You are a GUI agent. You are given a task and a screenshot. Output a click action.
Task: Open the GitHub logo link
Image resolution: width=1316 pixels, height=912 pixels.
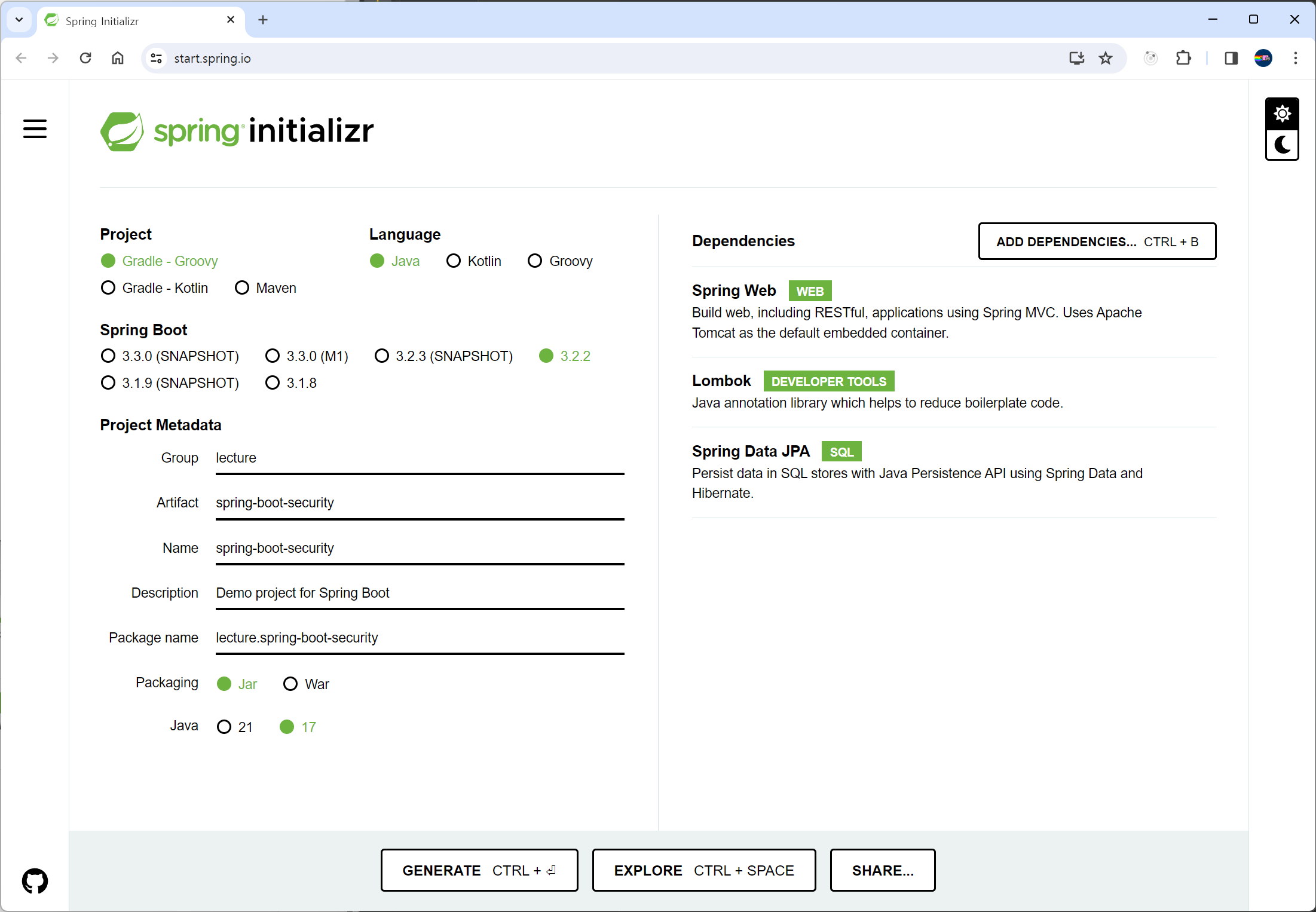click(x=35, y=880)
